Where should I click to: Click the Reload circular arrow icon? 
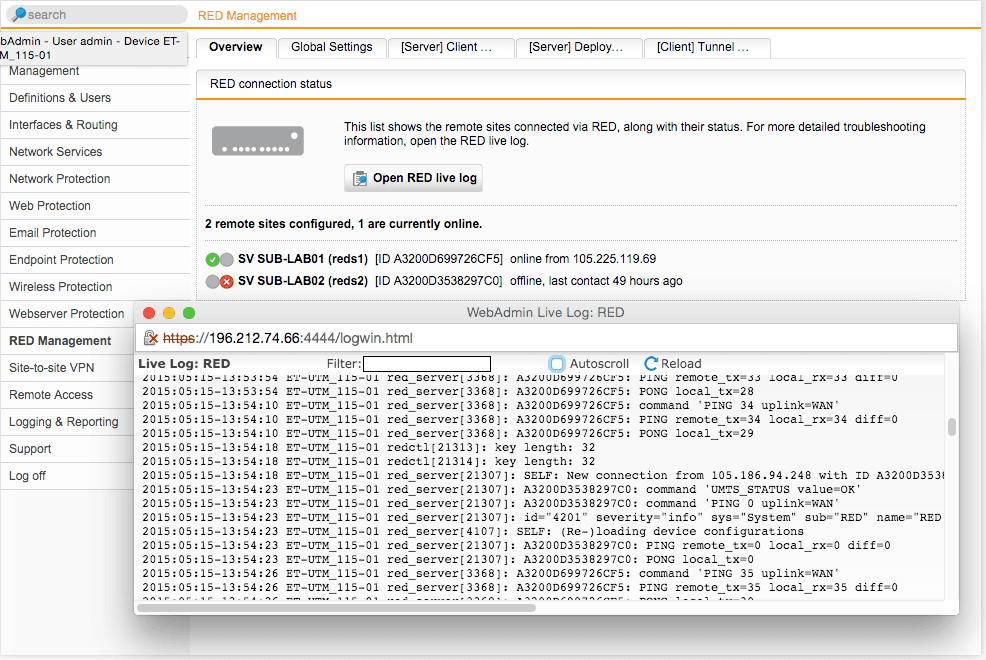pyautogui.click(x=651, y=363)
